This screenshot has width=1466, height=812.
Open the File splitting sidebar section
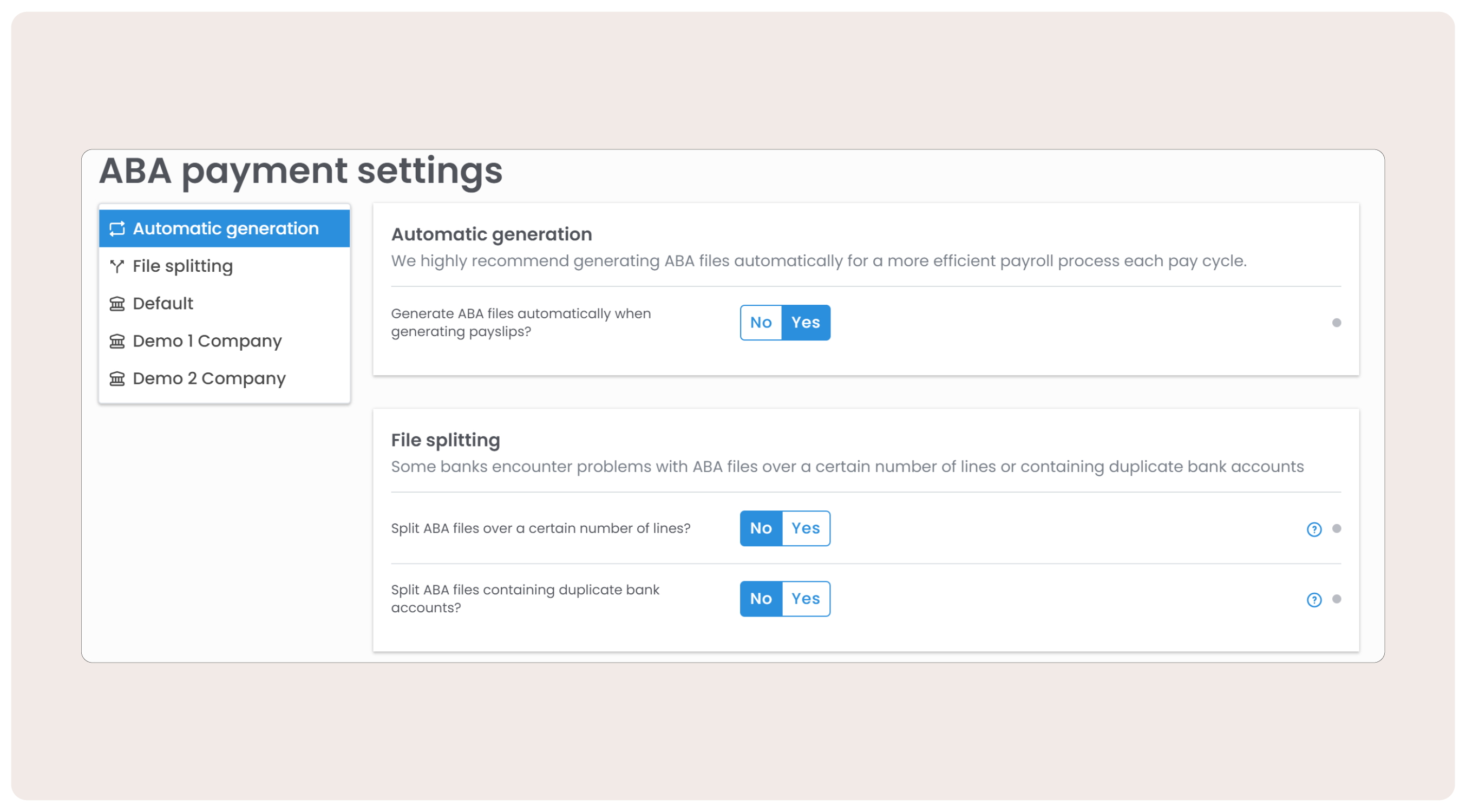tap(182, 266)
